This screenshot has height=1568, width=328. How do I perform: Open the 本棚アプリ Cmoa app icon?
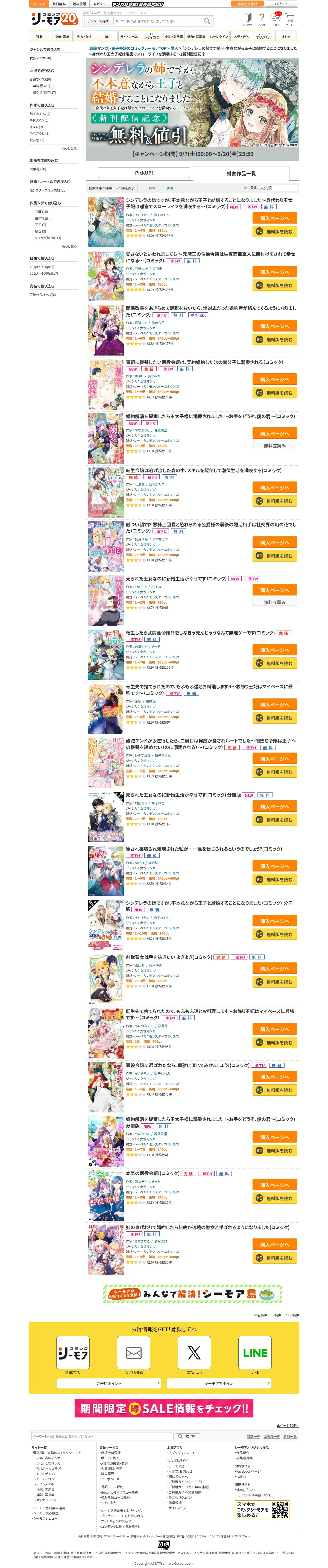72,1352
